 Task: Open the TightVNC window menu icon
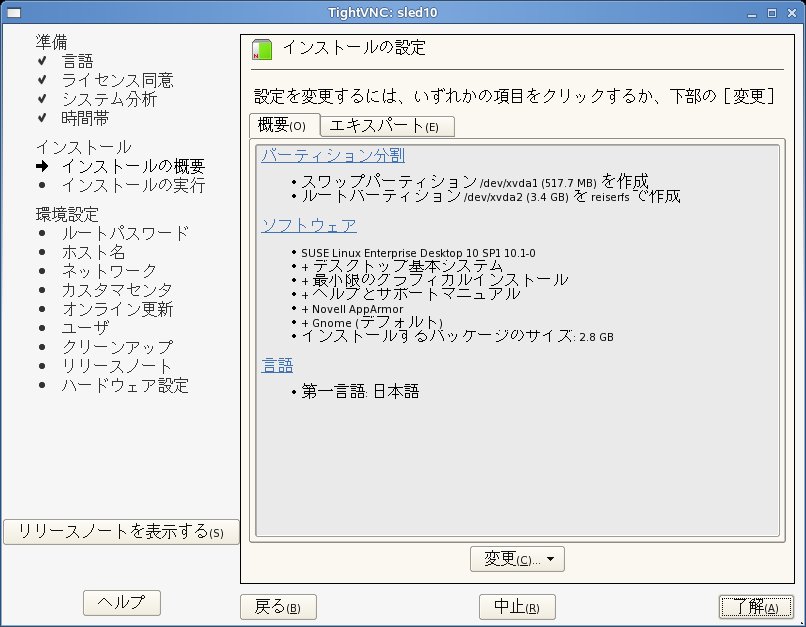[x=14, y=13]
